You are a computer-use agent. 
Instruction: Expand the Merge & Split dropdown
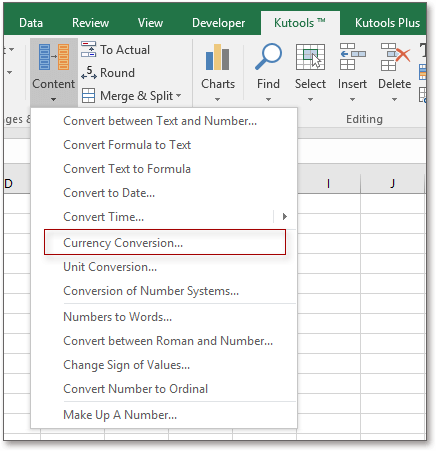click(x=179, y=96)
